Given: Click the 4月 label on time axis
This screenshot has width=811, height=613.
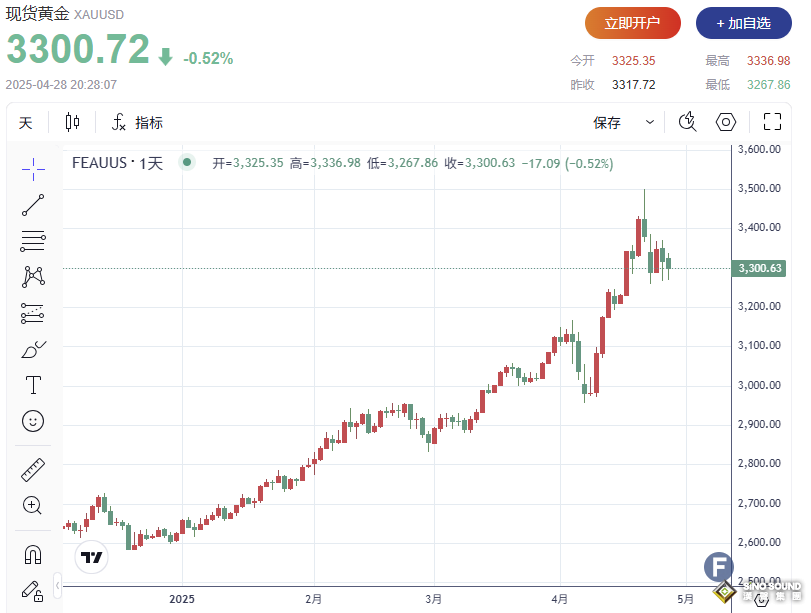Looking at the screenshot, I should [560, 599].
